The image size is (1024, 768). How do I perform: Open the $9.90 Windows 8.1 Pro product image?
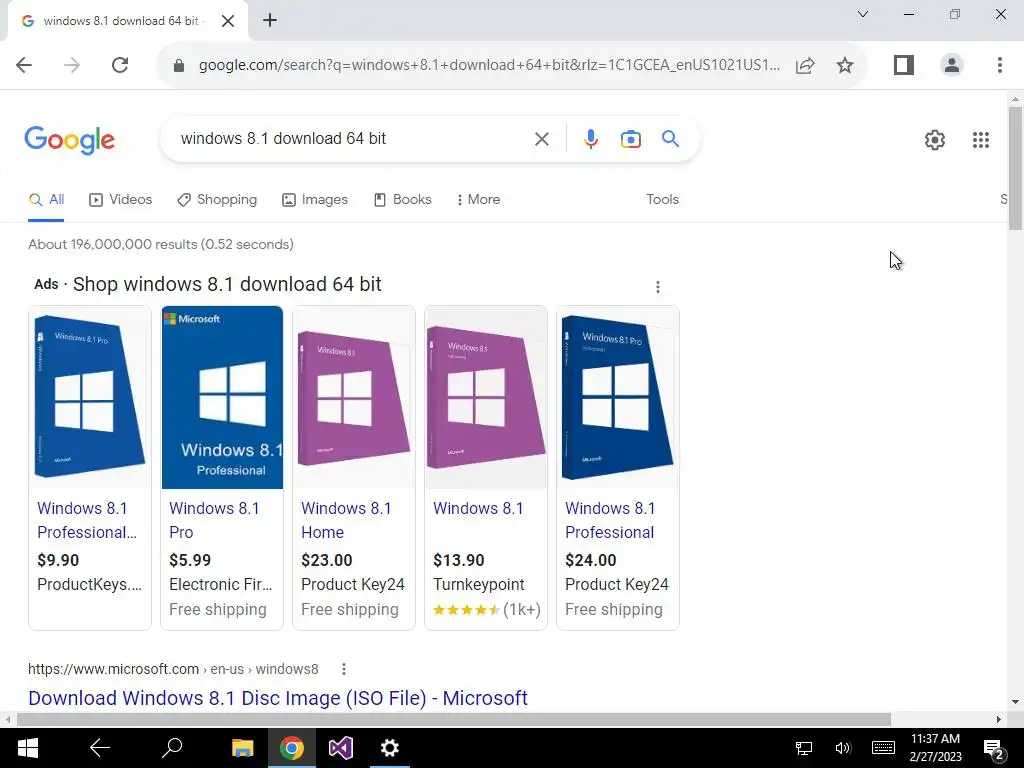click(x=90, y=396)
